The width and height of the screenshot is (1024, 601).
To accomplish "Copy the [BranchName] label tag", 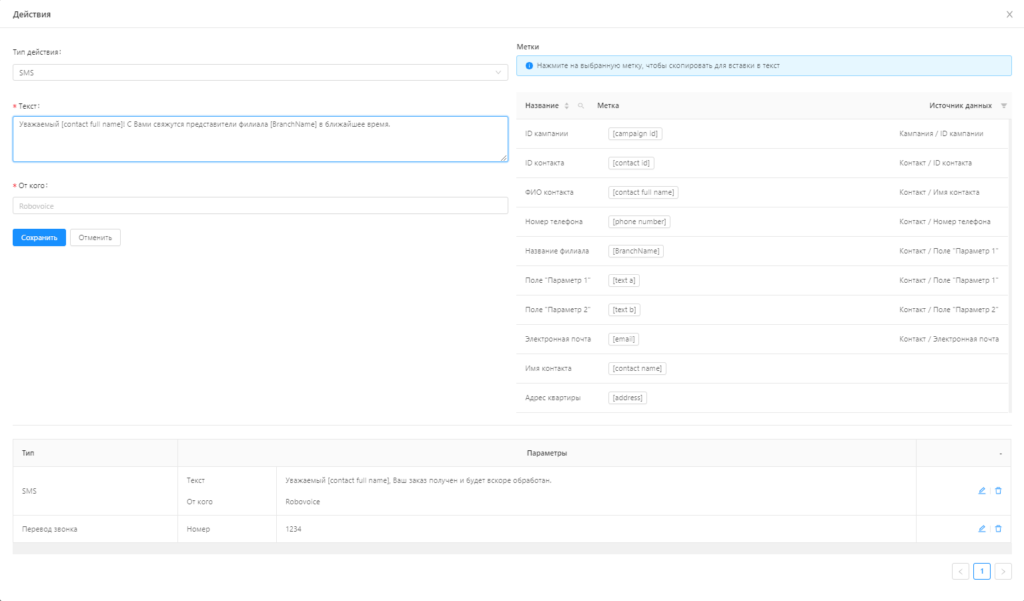I will 635,252.
